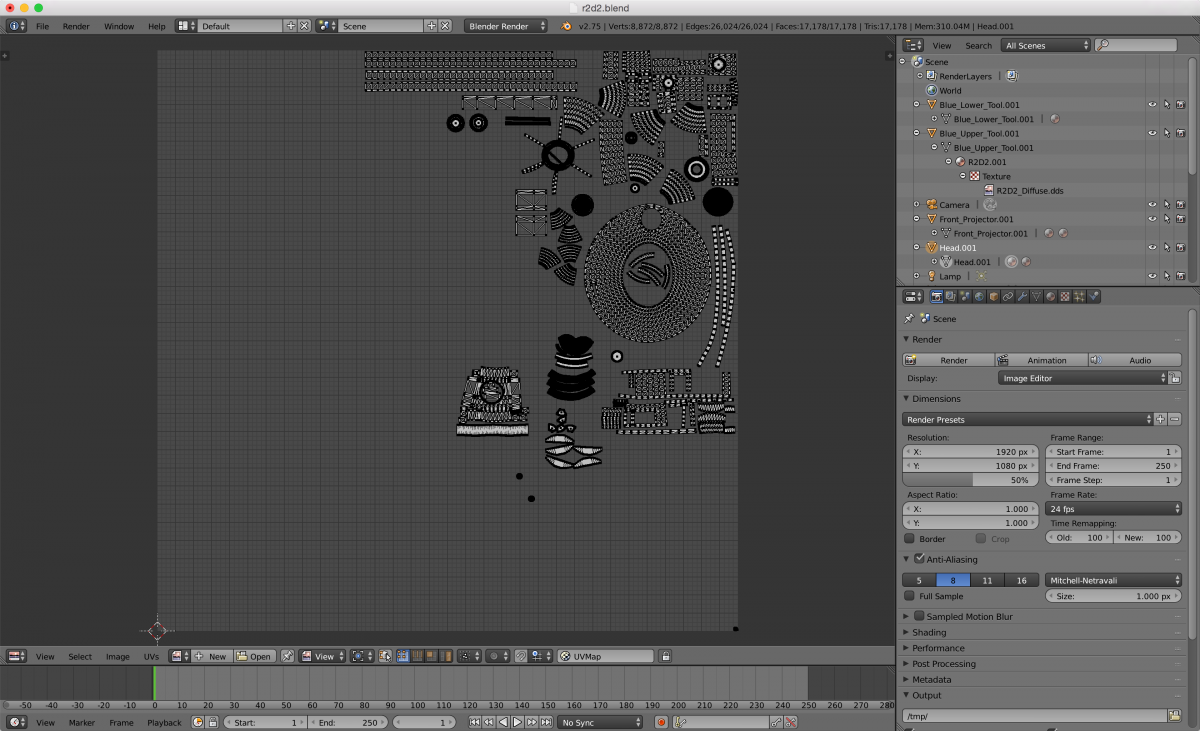
Task: Add new scene with plus button
Action: point(431,26)
